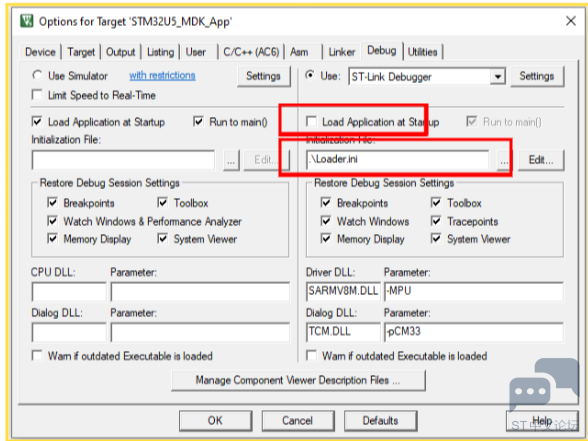The width and height of the screenshot is (588, 441).
Task: Switch to the User tab
Action: point(195,52)
